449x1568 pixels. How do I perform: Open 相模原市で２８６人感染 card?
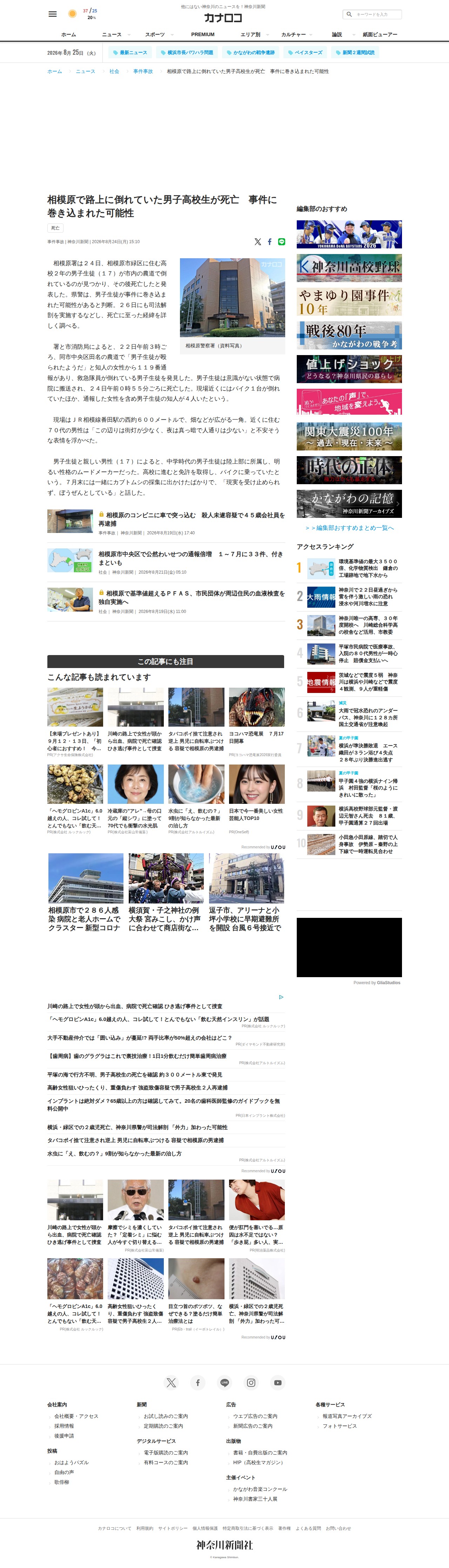tap(86, 892)
